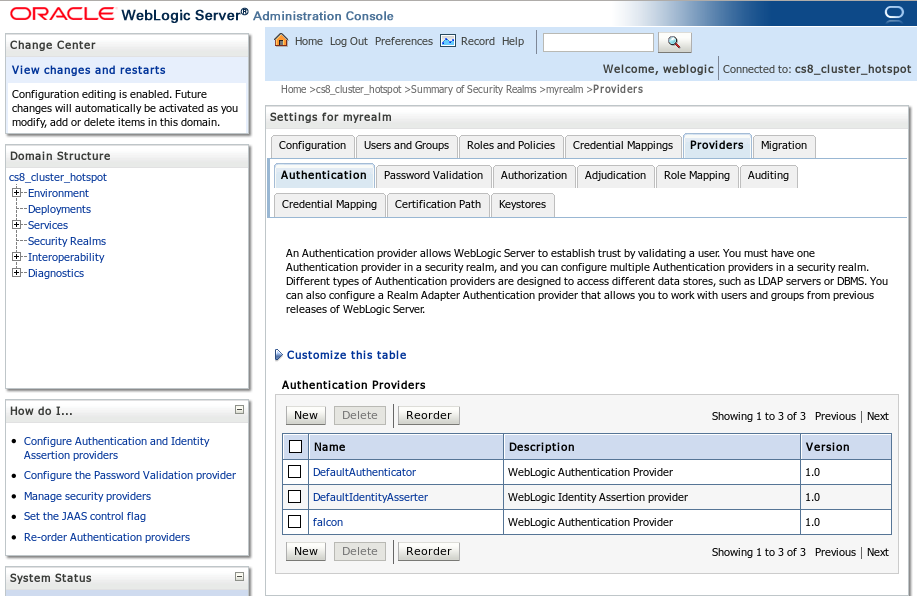Click the Log Out link
Image resolution: width=917 pixels, height=596 pixels.
coord(349,42)
